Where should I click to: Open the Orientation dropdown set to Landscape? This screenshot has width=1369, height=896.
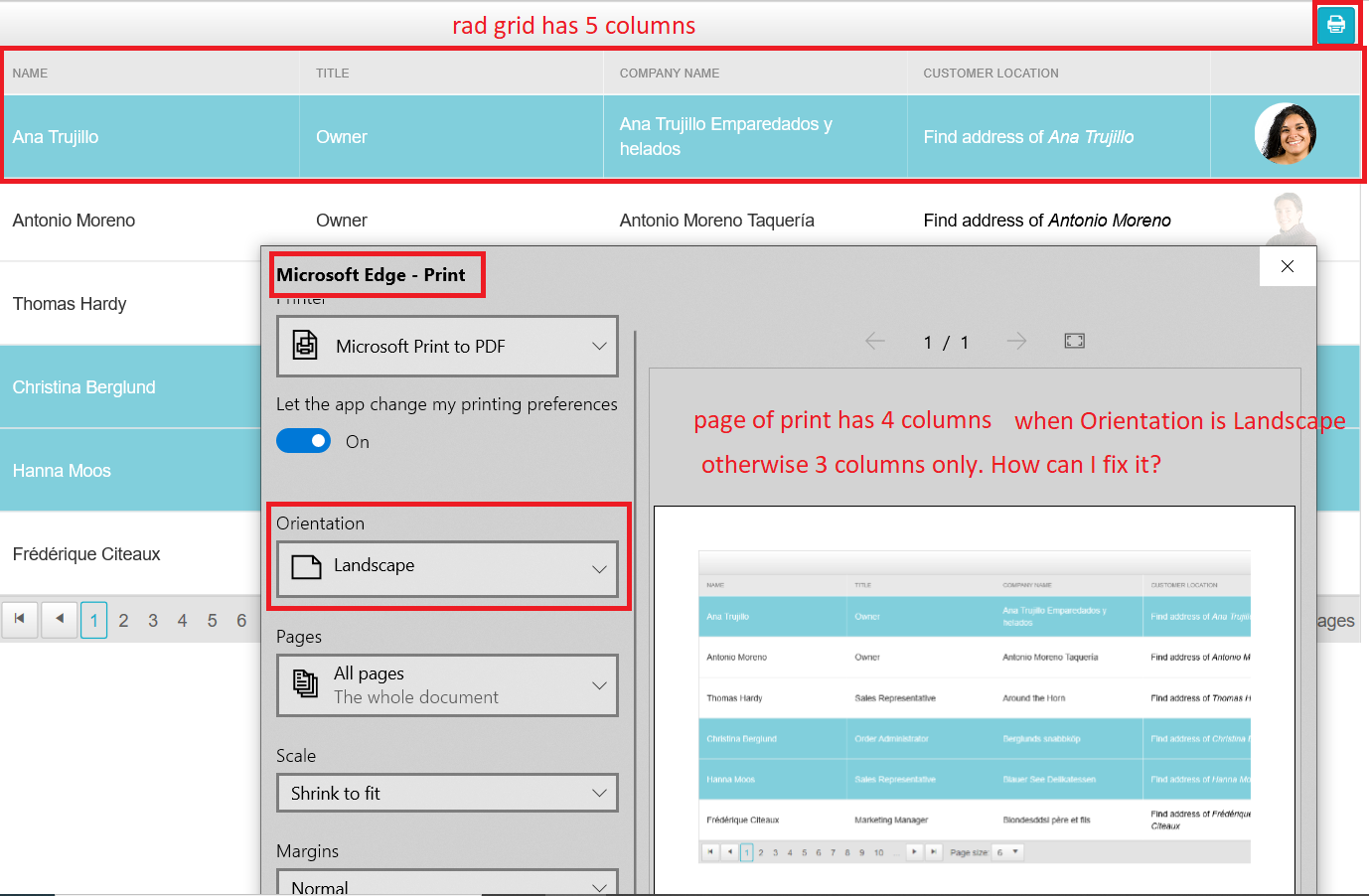447,568
